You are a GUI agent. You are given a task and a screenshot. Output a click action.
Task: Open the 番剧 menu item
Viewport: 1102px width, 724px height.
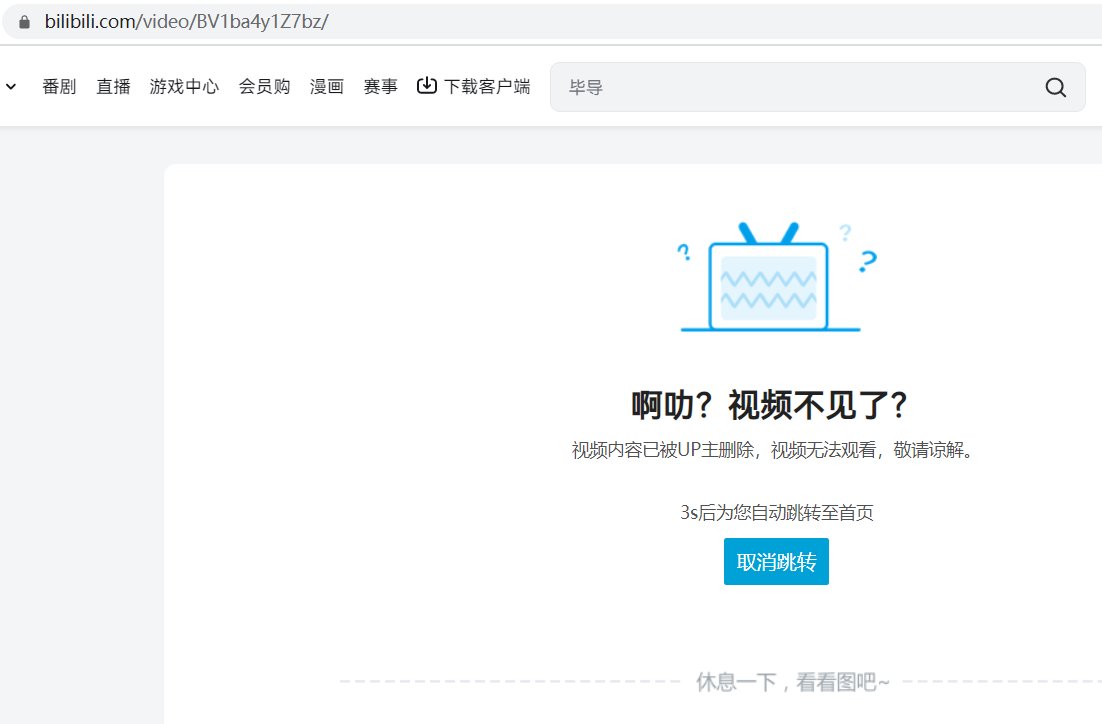click(59, 86)
